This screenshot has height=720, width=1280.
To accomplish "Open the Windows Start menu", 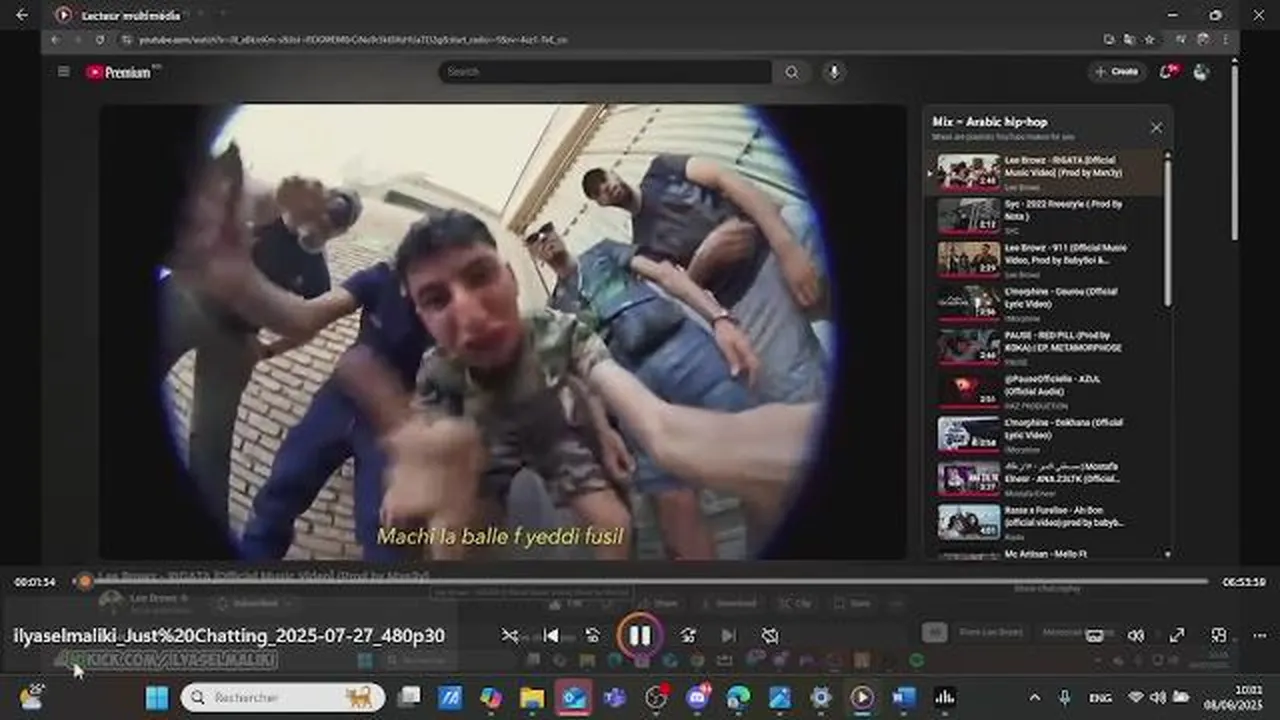I will pos(157,697).
